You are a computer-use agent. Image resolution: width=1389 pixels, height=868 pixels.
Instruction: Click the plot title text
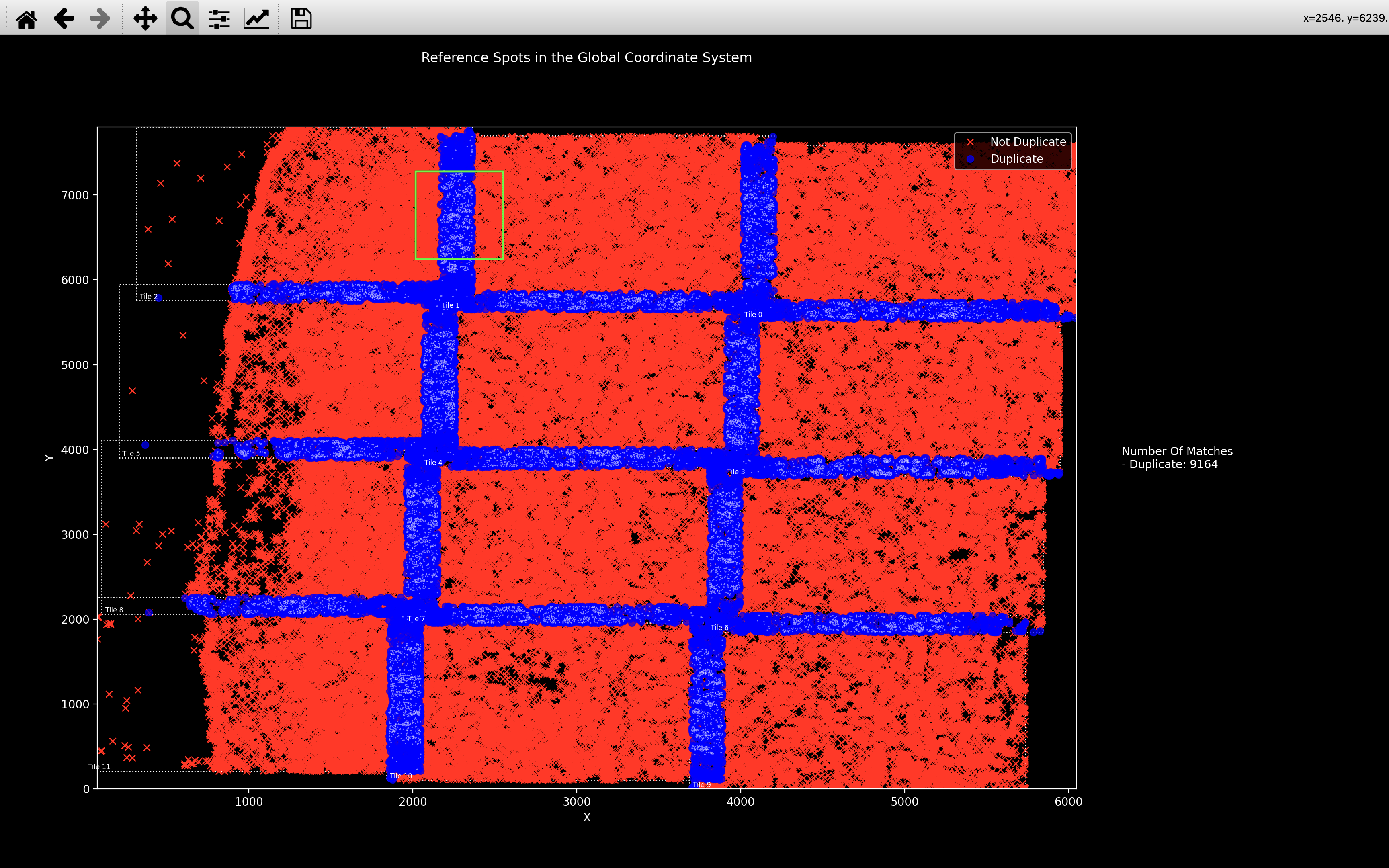586,58
